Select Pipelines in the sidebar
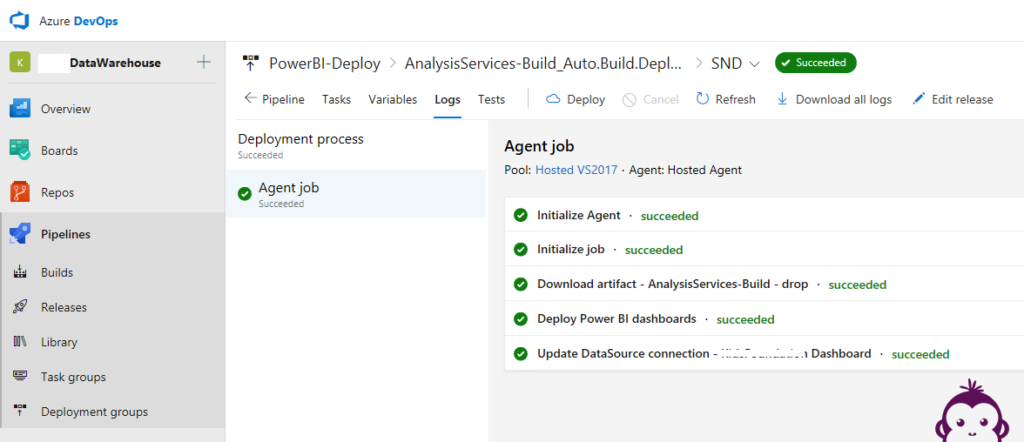The height and width of the screenshot is (442, 1024). point(66,234)
